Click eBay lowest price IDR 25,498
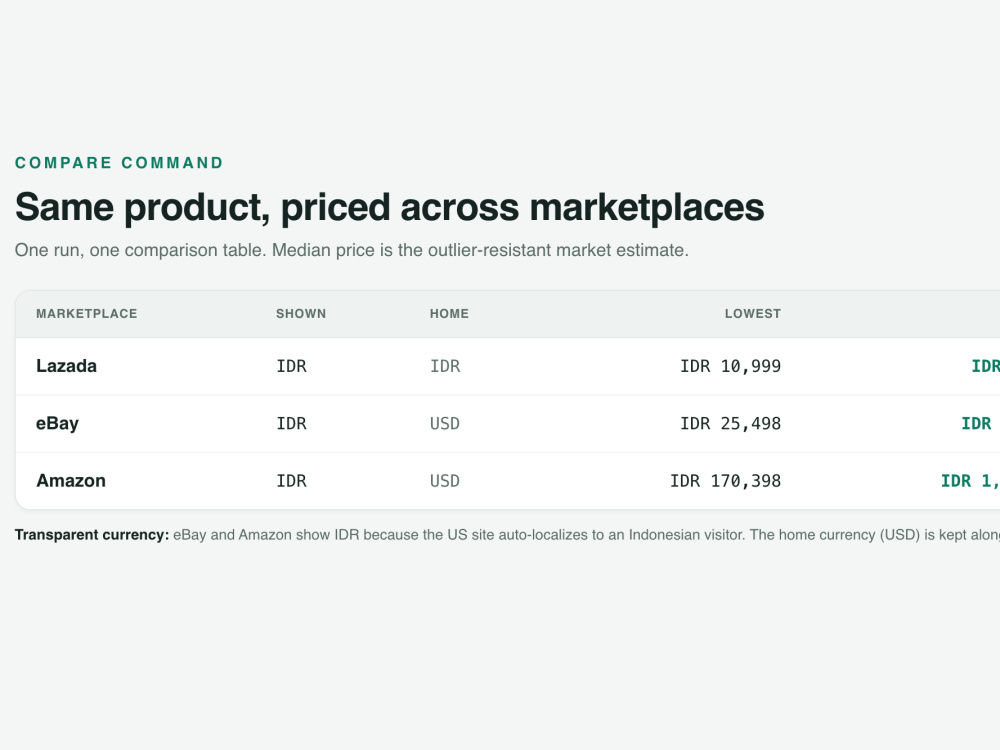Screen dimensions: 1000x750 pos(730,423)
